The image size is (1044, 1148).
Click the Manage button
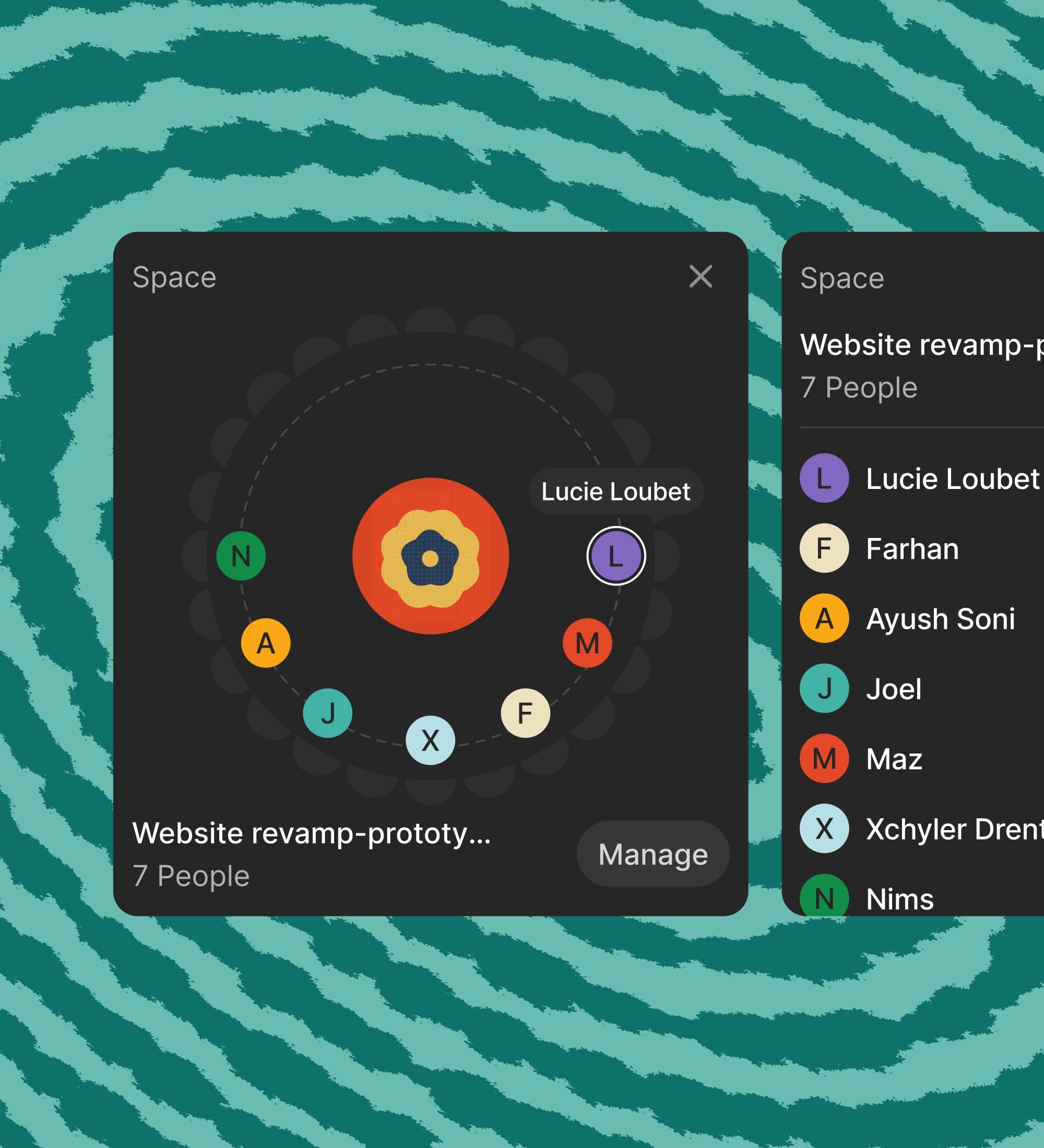coord(654,854)
